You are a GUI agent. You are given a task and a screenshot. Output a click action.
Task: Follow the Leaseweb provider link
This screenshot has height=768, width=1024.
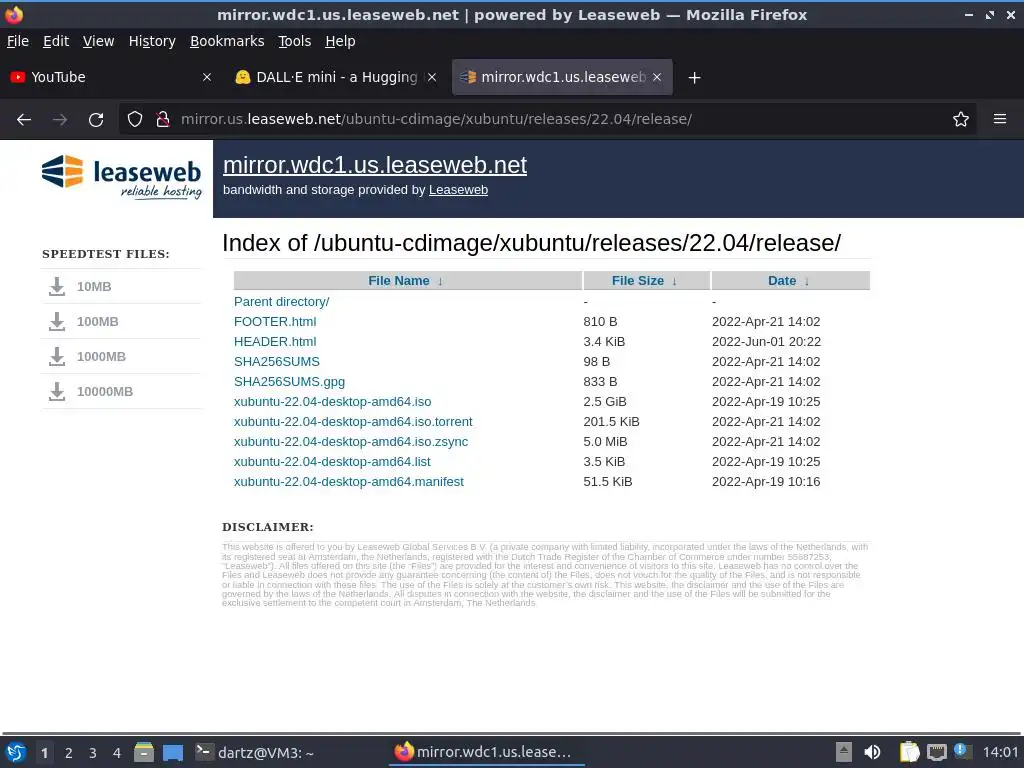pos(458,190)
